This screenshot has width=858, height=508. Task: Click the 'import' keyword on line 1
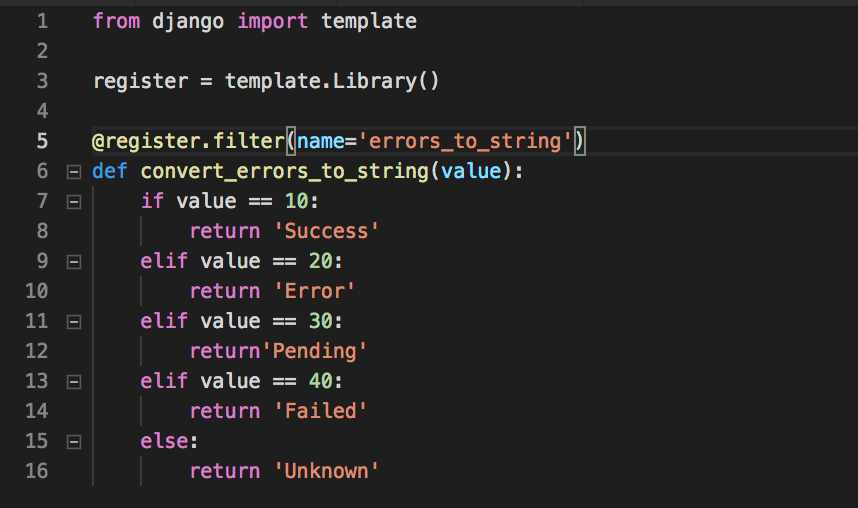[x=273, y=21]
